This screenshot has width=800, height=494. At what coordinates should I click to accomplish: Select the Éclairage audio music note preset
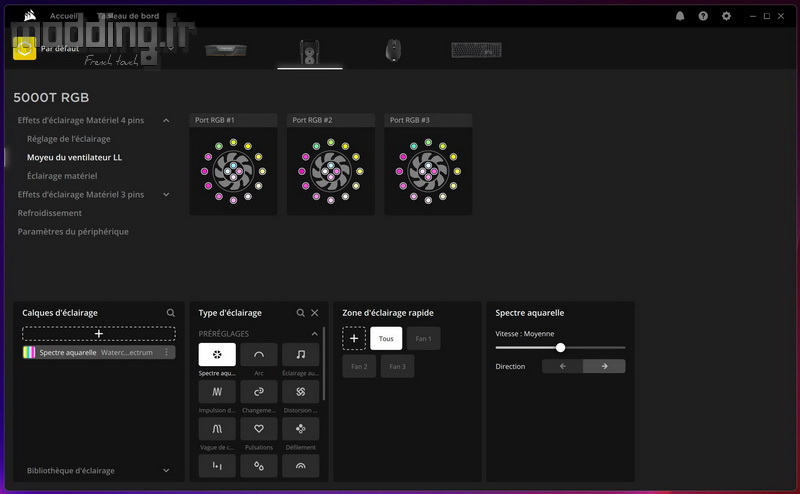pos(301,354)
